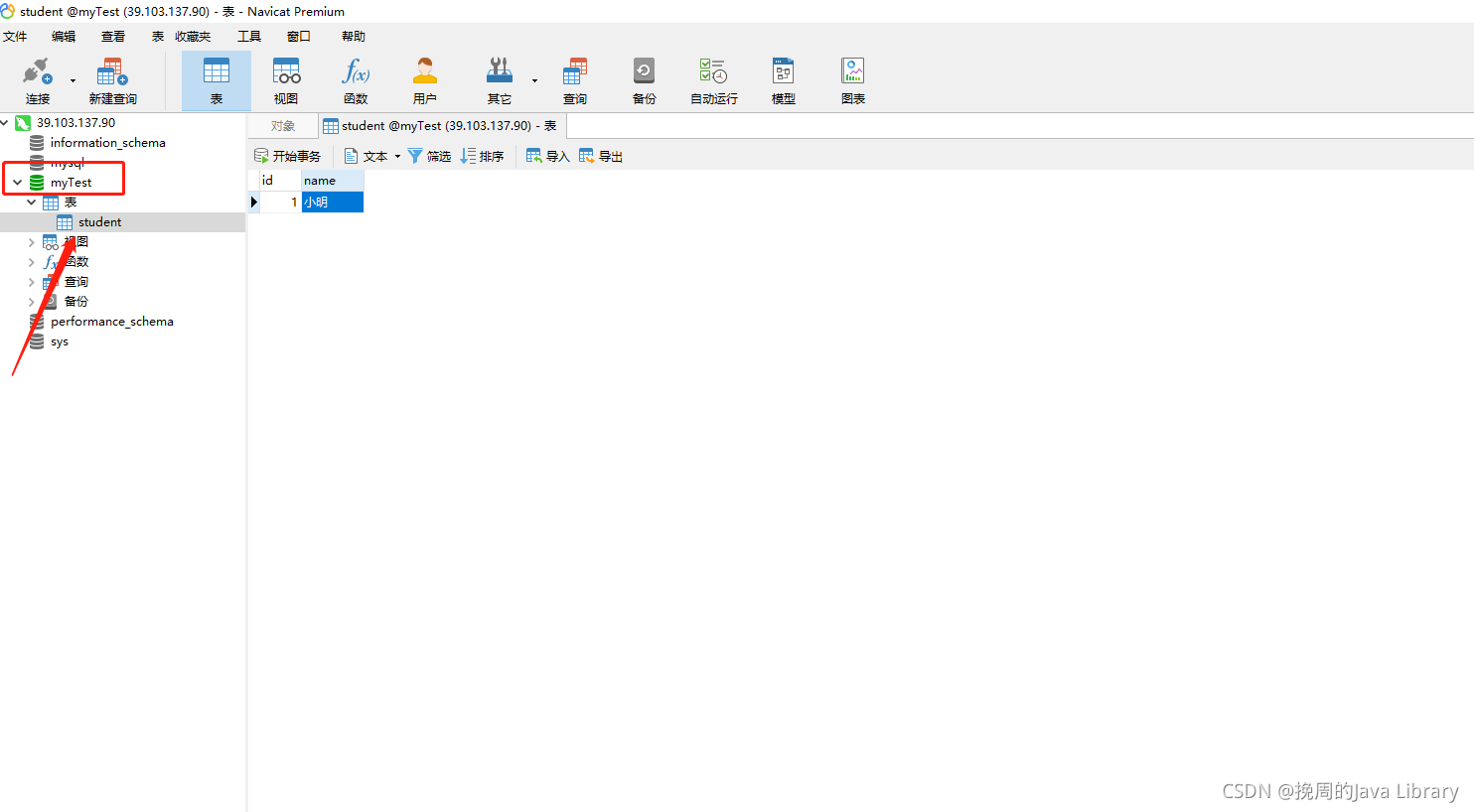Click the 导出 export button
The image size is (1474, 812).
(x=601, y=156)
